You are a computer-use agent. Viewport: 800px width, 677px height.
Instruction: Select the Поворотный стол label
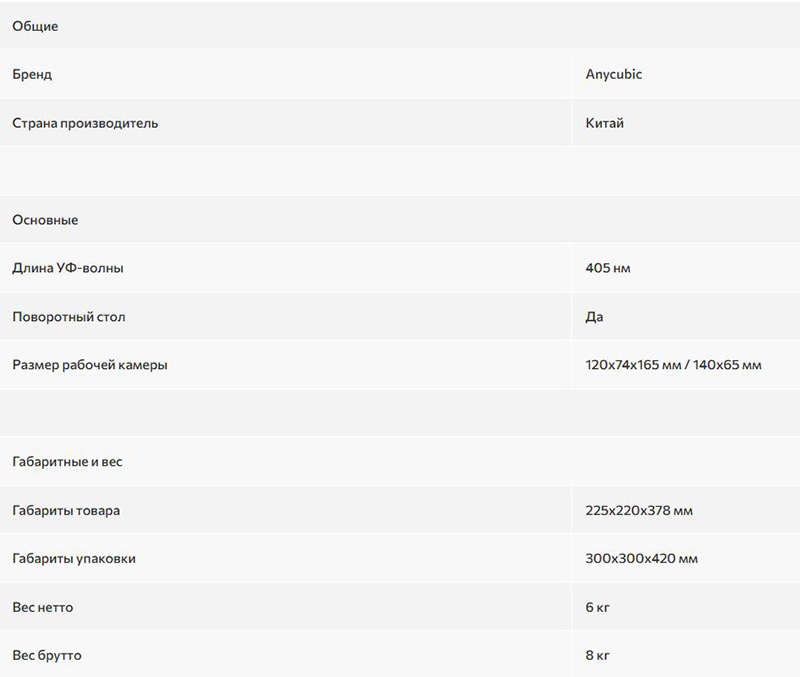[69, 317]
